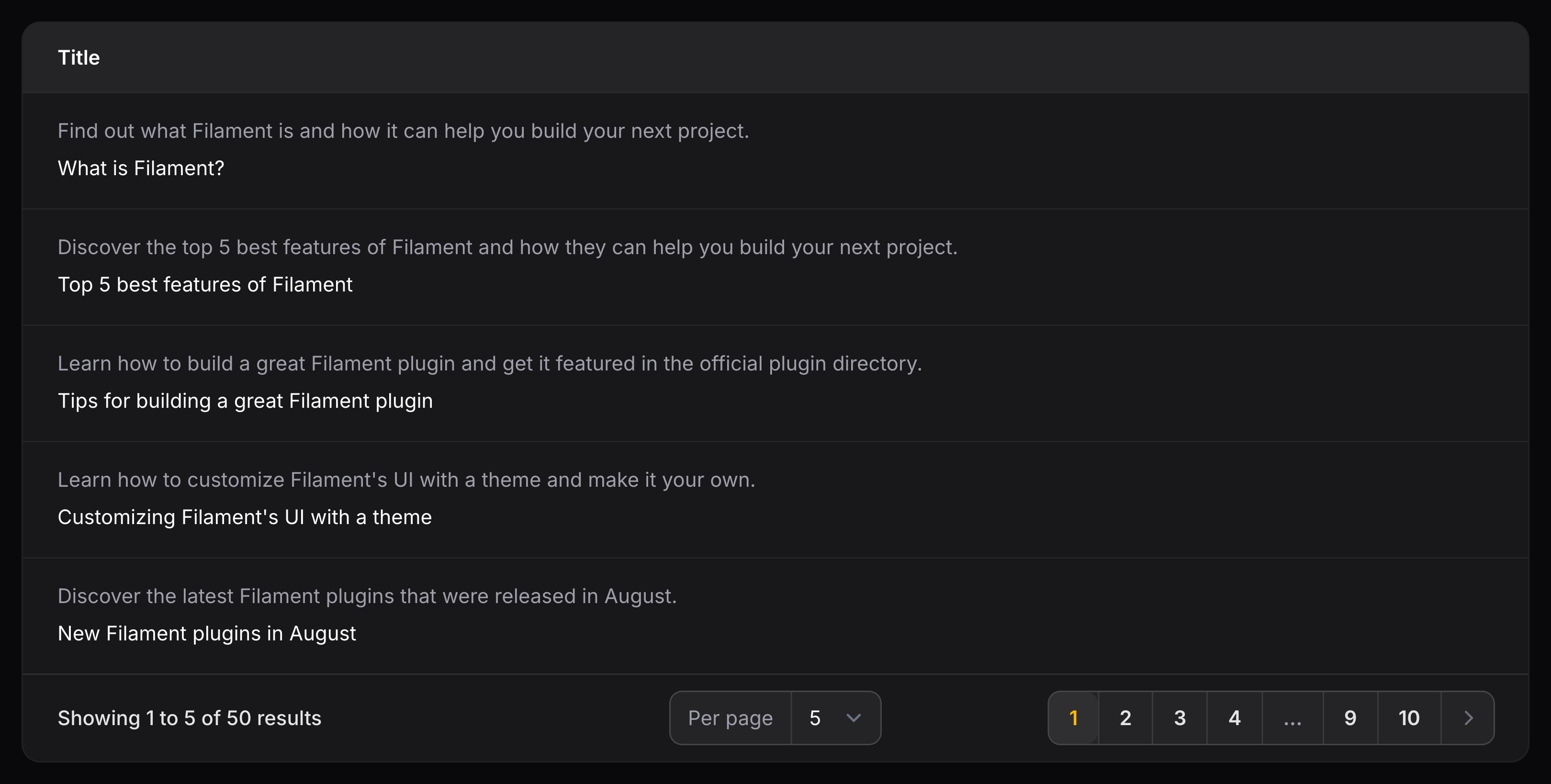Jump to page 9
This screenshot has width=1551, height=784.
point(1350,718)
